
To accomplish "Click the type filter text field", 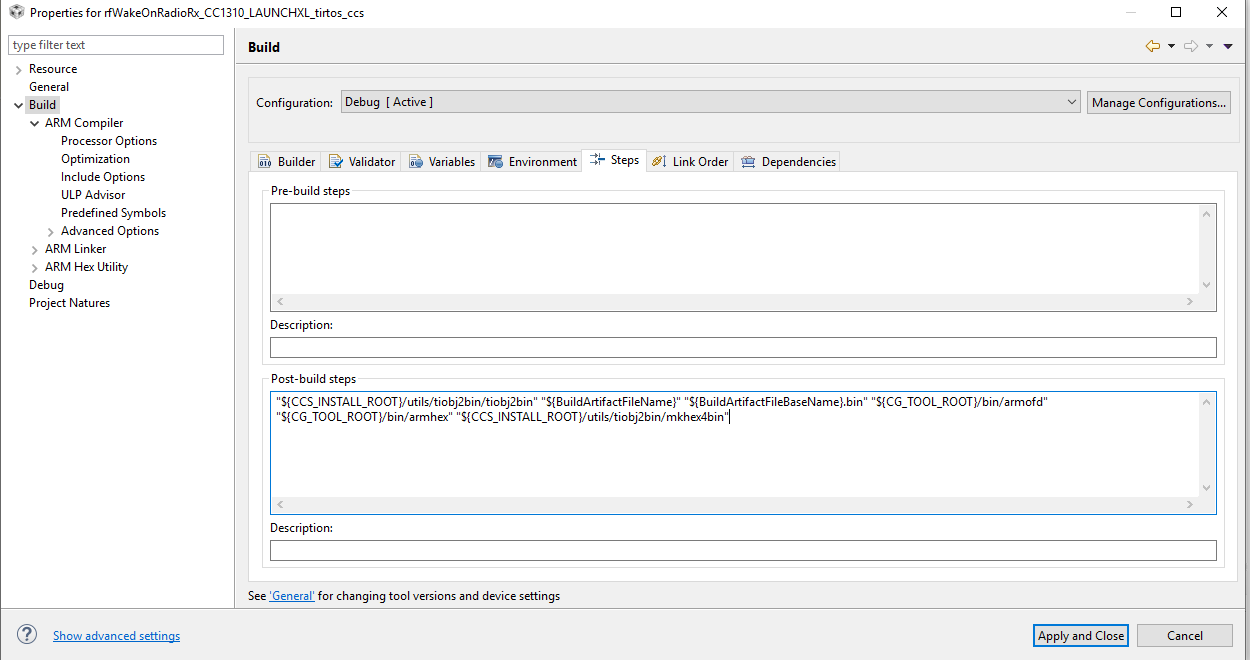I will 116,45.
